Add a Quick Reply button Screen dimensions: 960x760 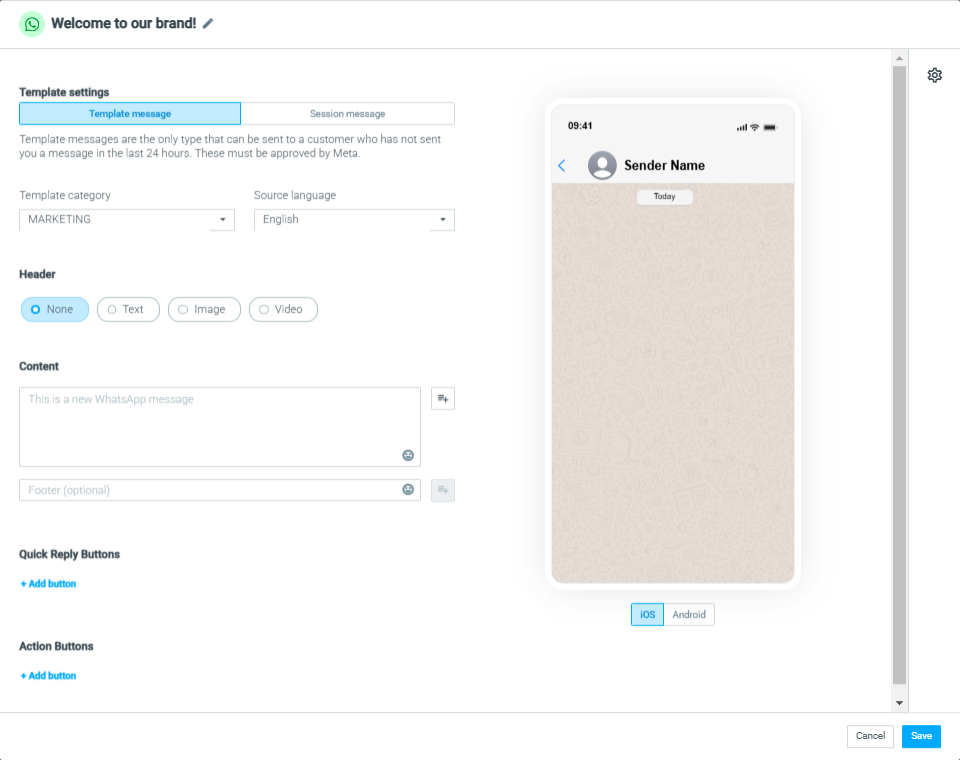coord(48,584)
